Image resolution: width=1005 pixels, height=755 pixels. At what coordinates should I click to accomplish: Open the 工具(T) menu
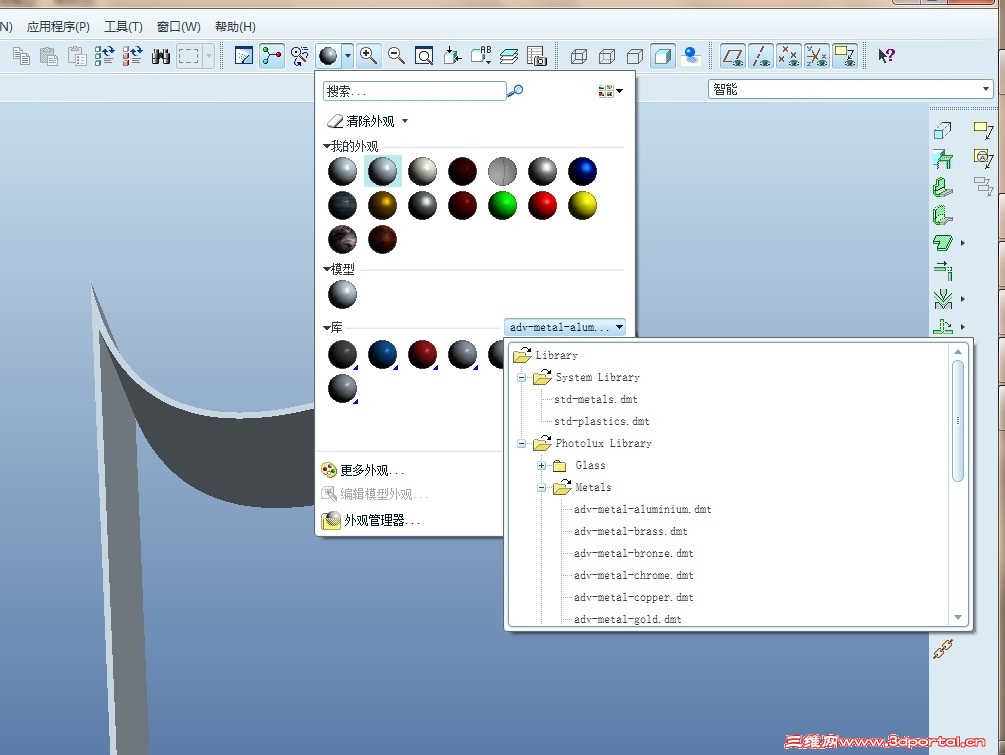coord(123,27)
